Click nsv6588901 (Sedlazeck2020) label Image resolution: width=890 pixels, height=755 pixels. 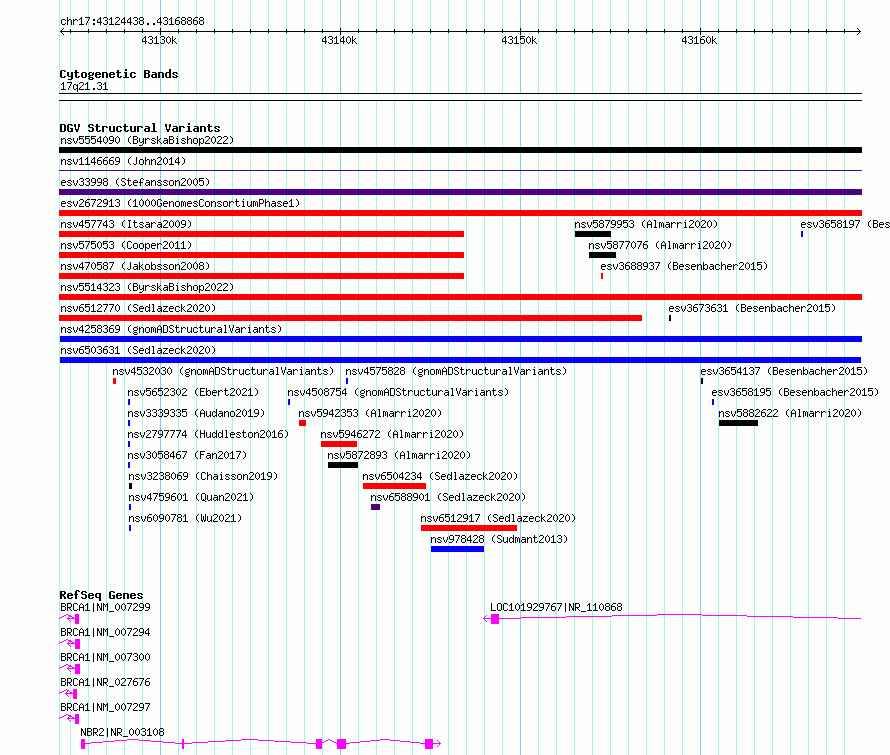click(448, 497)
